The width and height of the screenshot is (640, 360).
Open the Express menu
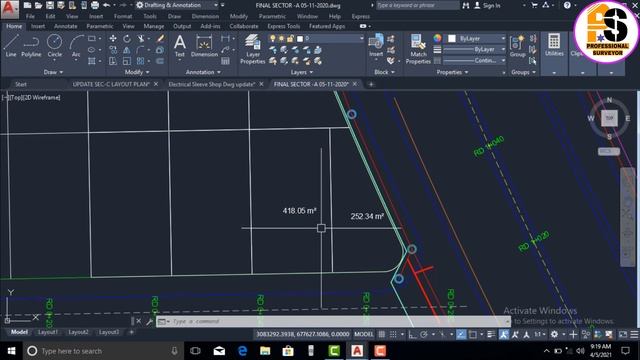[x=360, y=16]
